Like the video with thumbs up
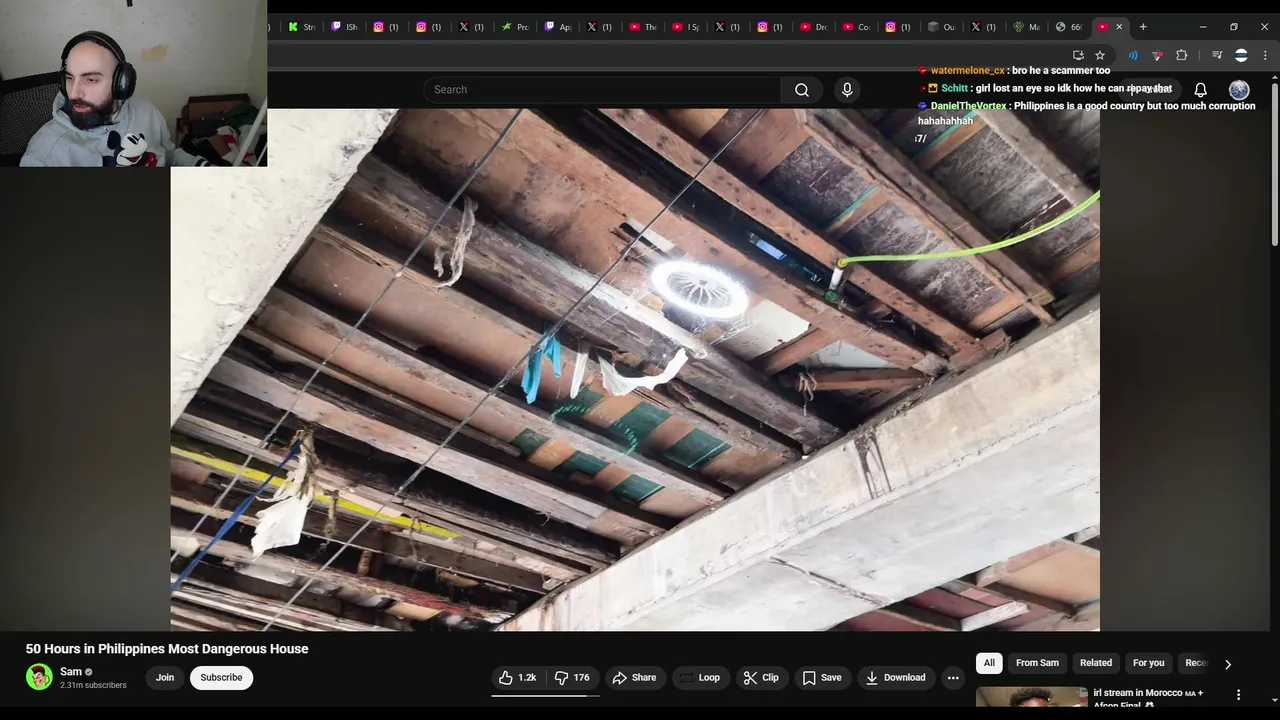This screenshot has width=1280, height=720. pos(517,678)
